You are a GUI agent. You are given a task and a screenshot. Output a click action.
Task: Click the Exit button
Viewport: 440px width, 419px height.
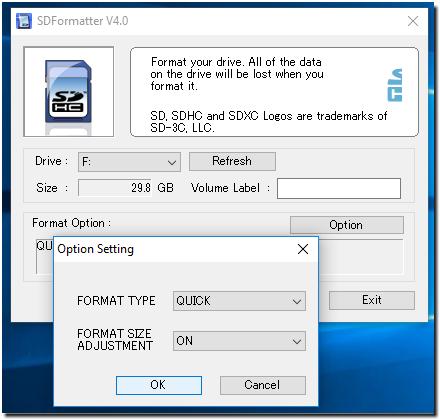pyautogui.click(x=372, y=300)
